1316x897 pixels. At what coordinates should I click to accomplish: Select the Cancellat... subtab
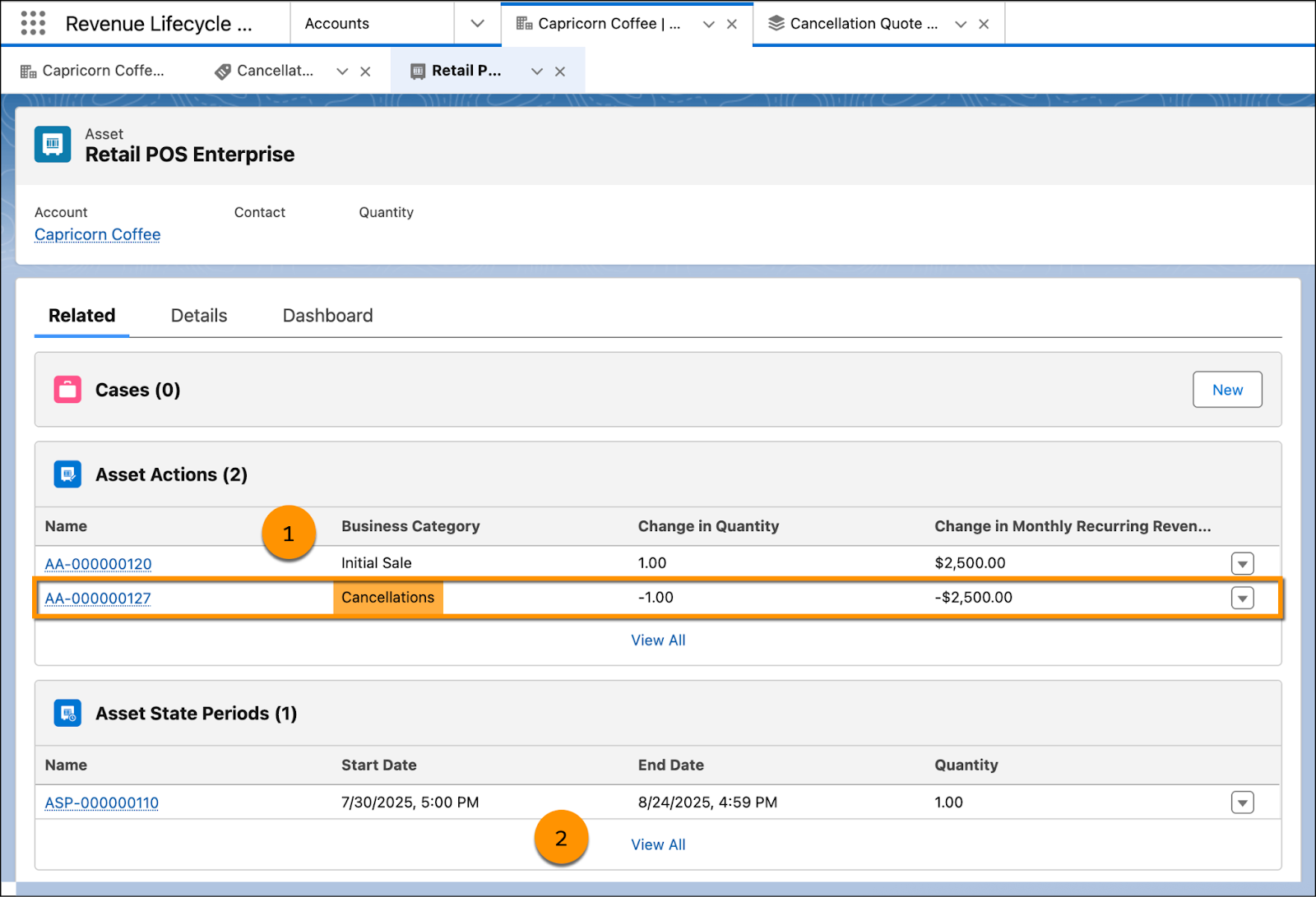tap(275, 71)
